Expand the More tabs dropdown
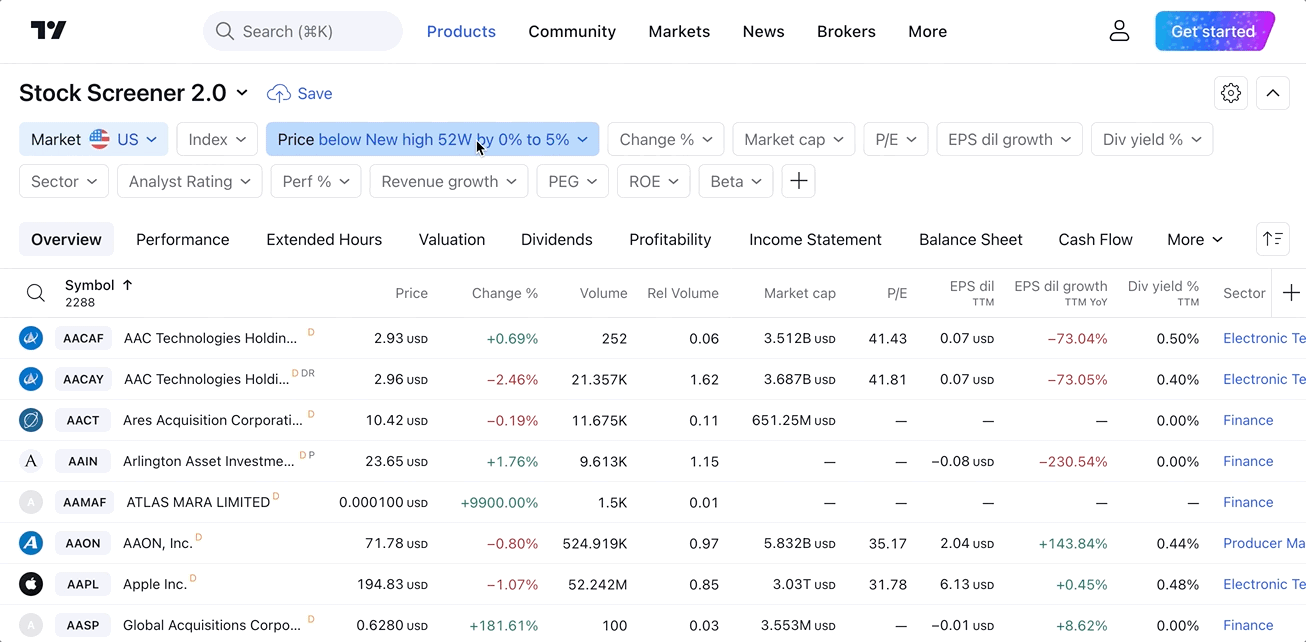 coord(1195,239)
